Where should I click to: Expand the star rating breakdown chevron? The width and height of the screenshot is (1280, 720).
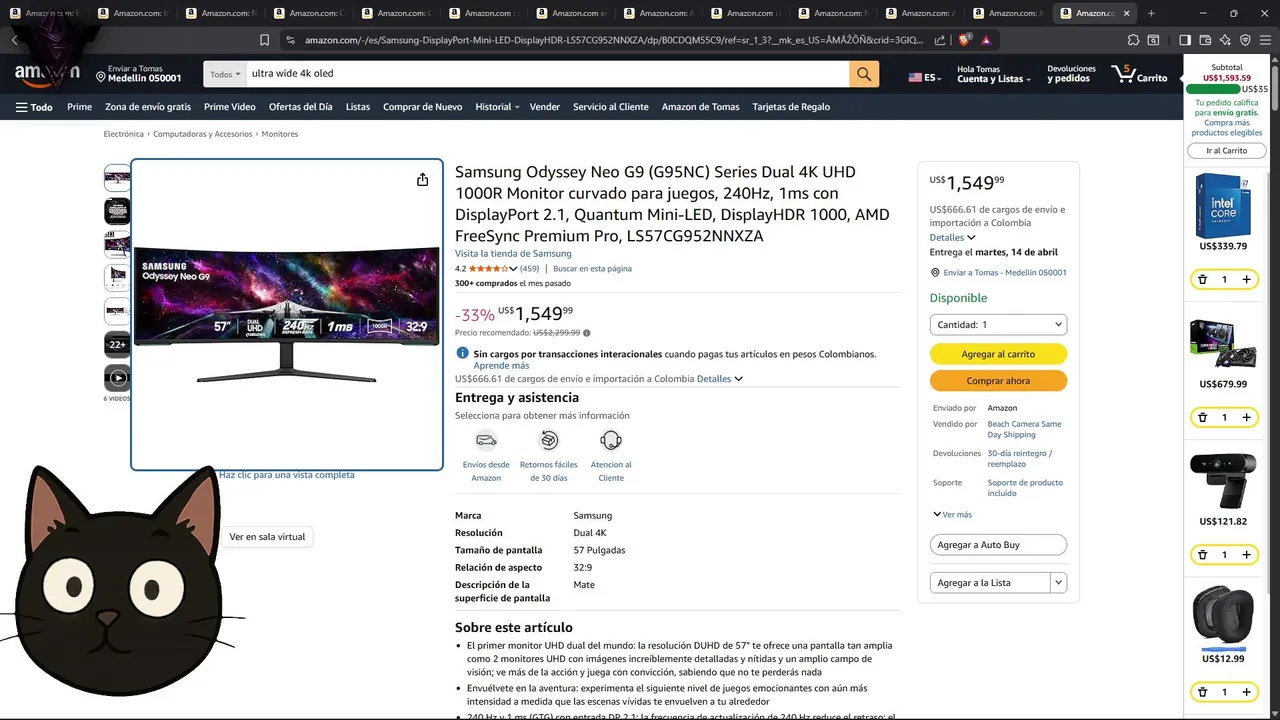(513, 269)
